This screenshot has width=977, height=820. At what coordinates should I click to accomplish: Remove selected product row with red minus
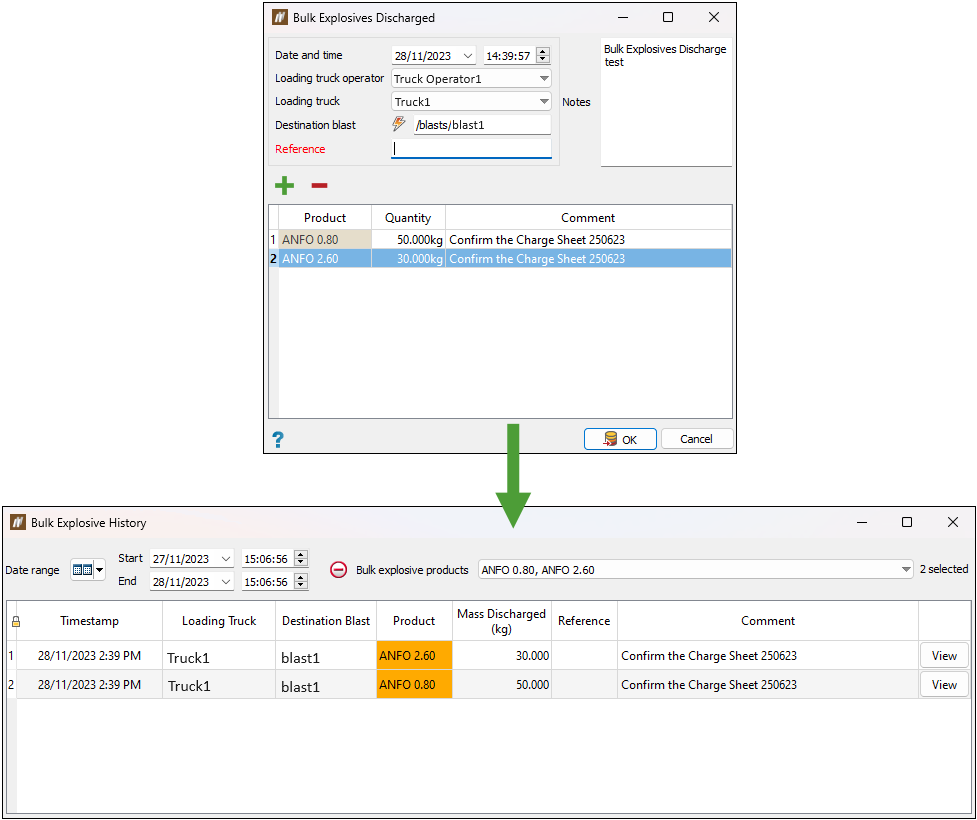click(x=319, y=185)
